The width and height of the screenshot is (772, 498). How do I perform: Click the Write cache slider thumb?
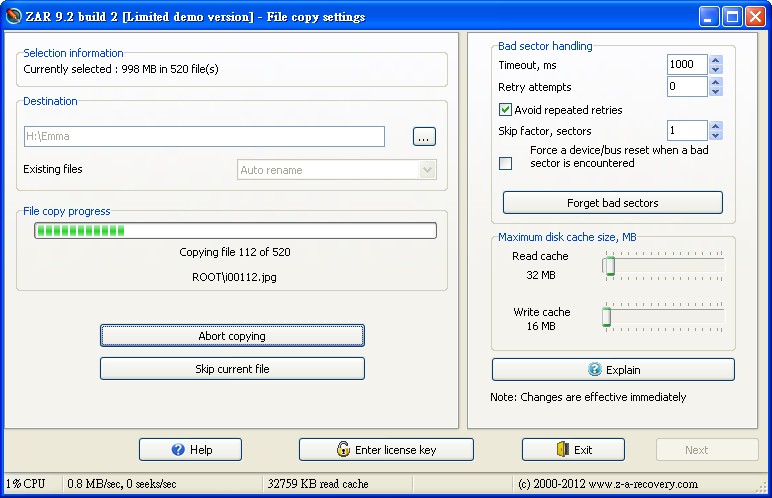(607, 317)
